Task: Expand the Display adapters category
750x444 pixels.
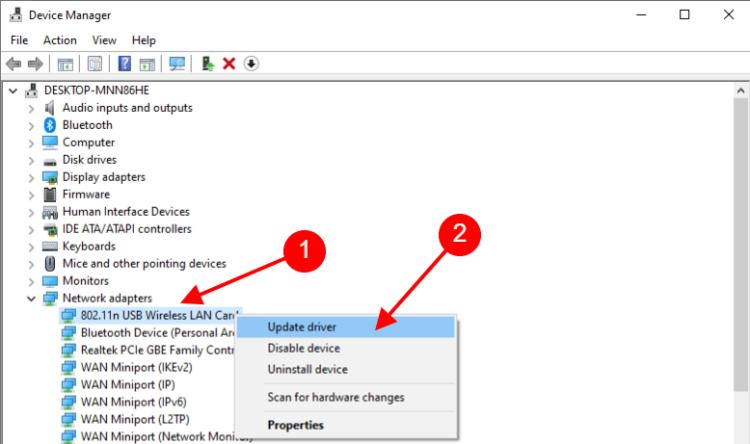Action: point(32,178)
